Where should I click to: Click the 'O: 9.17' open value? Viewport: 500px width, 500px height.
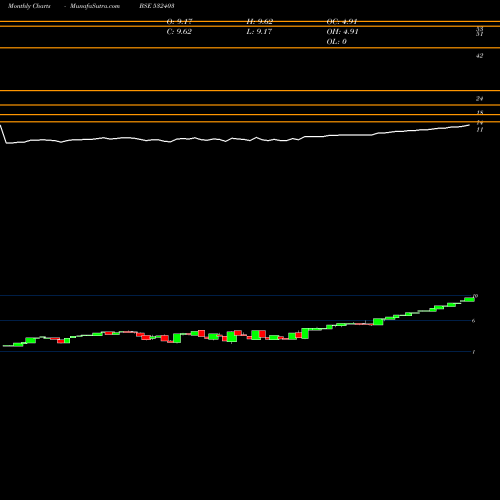pos(179,22)
